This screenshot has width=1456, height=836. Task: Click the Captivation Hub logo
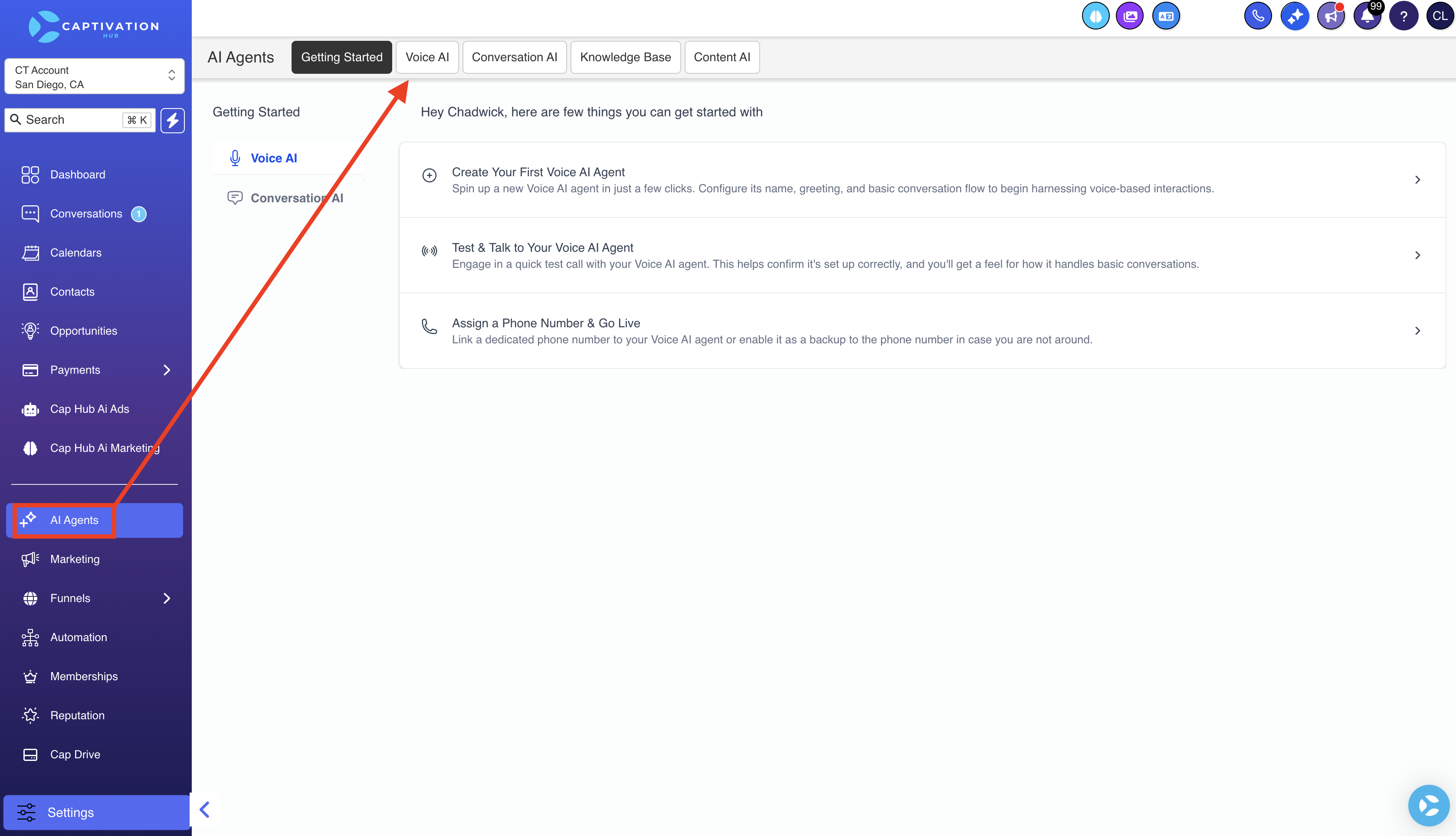[94, 26]
